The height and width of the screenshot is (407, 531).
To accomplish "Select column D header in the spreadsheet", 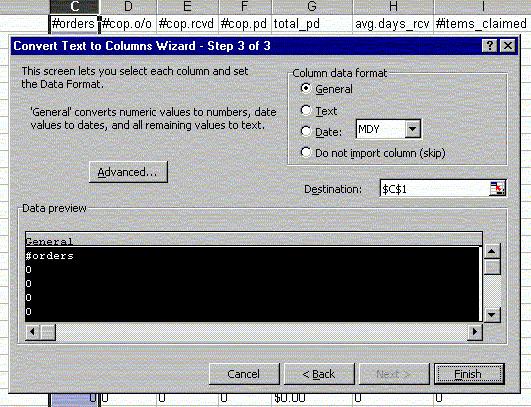I will click(128, 6).
